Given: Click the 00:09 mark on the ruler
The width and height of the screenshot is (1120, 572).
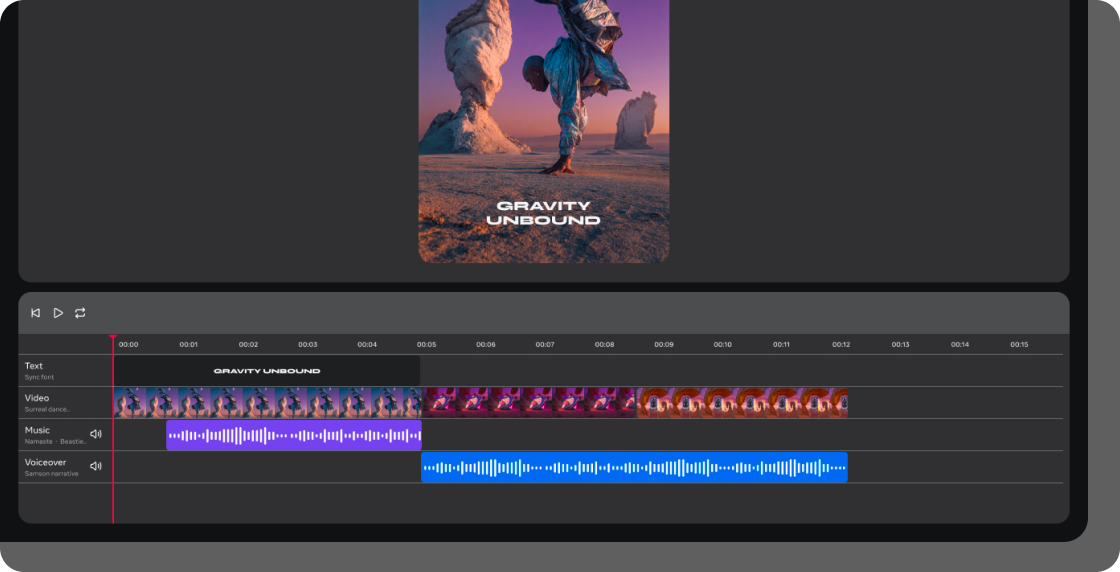Looking at the screenshot, I should 664,344.
